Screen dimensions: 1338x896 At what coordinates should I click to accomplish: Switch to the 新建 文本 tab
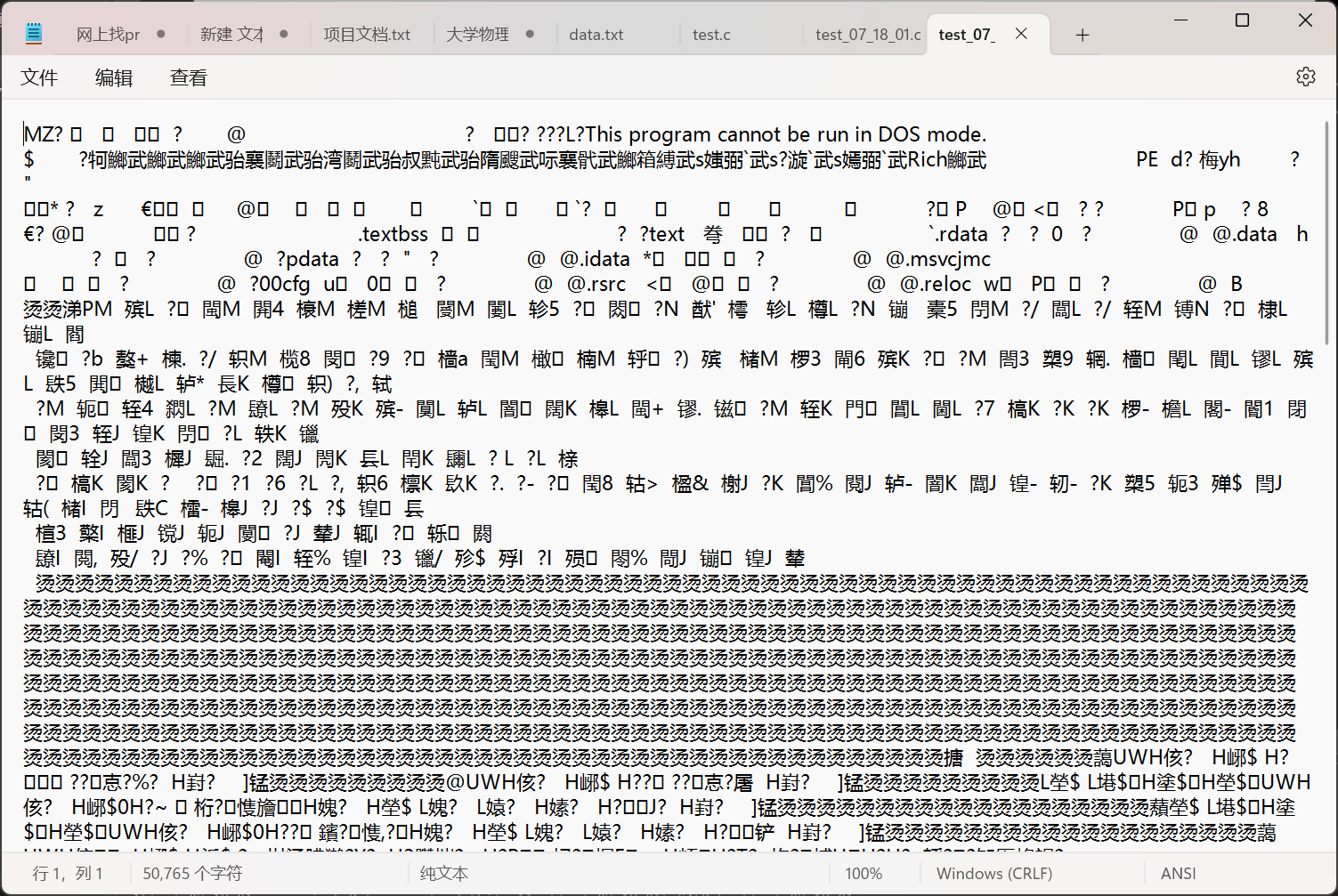click(x=231, y=35)
